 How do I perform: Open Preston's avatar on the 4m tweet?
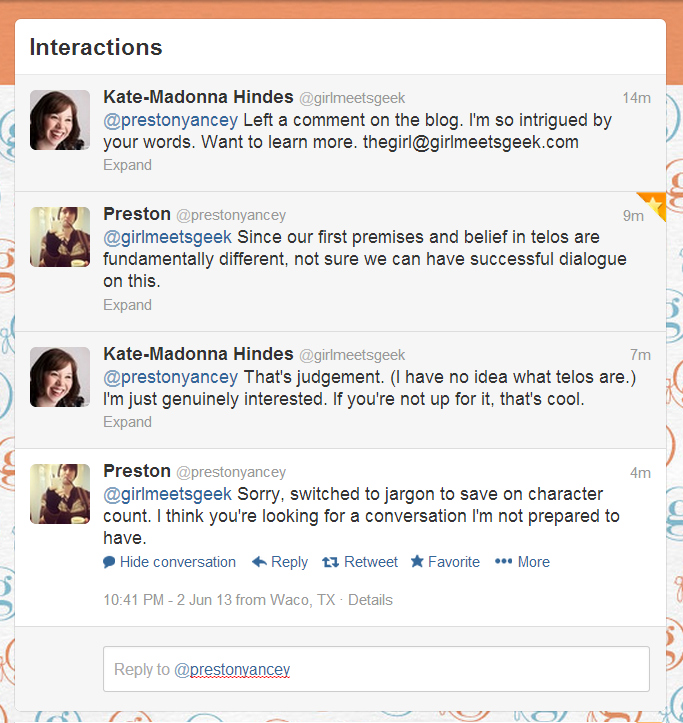click(60, 494)
